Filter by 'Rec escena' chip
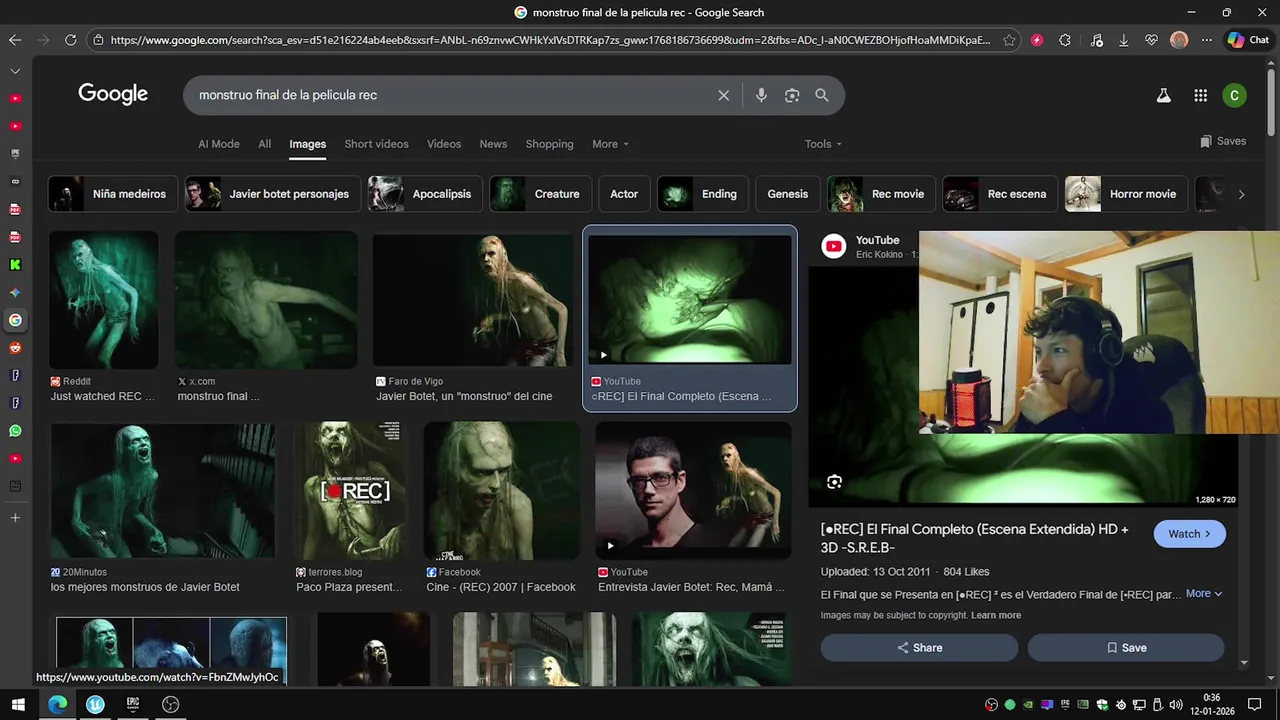Image resolution: width=1280 pixels, height=720 pixels. [1000, 194]
